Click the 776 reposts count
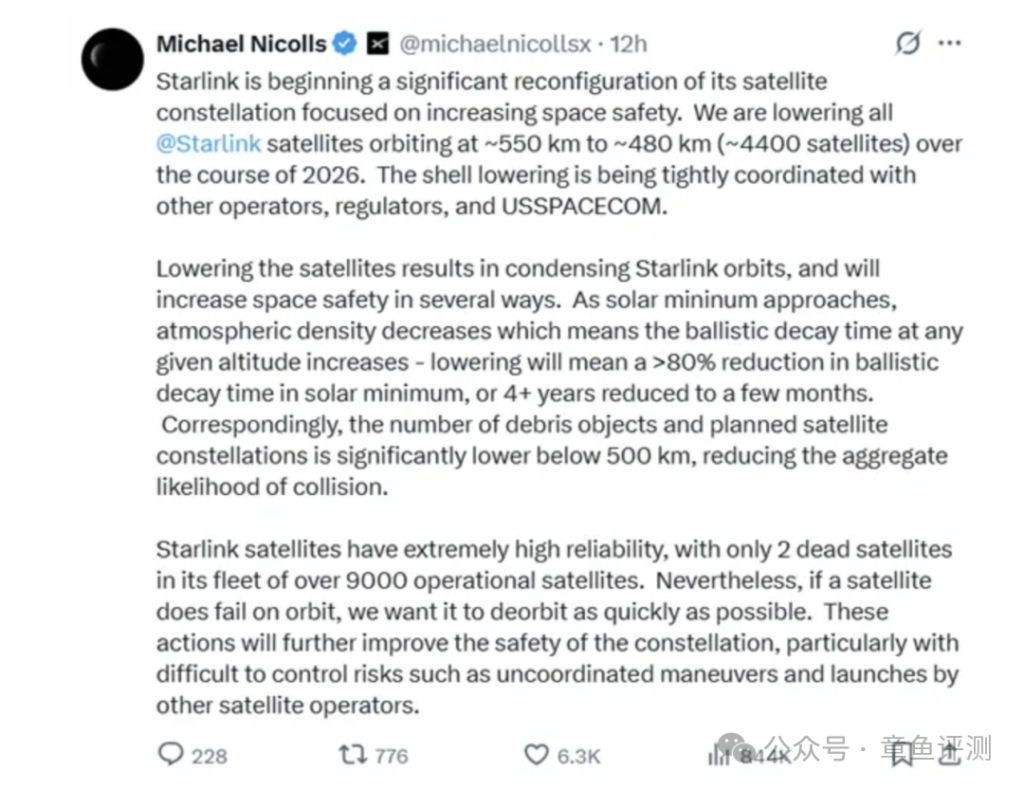Screen dimensions: 1024x789 point(391,756)
